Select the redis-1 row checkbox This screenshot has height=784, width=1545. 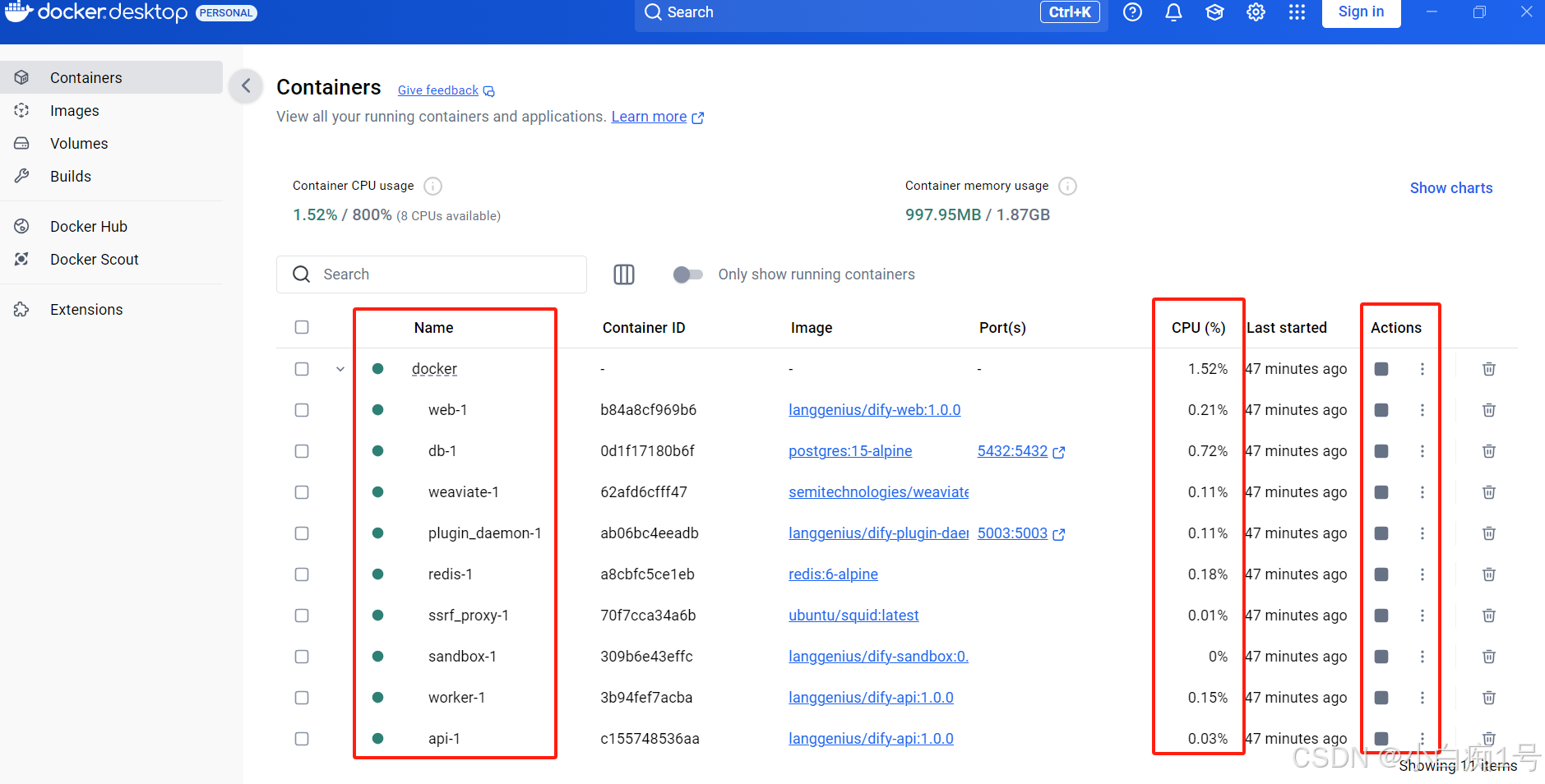pos(302,574)
